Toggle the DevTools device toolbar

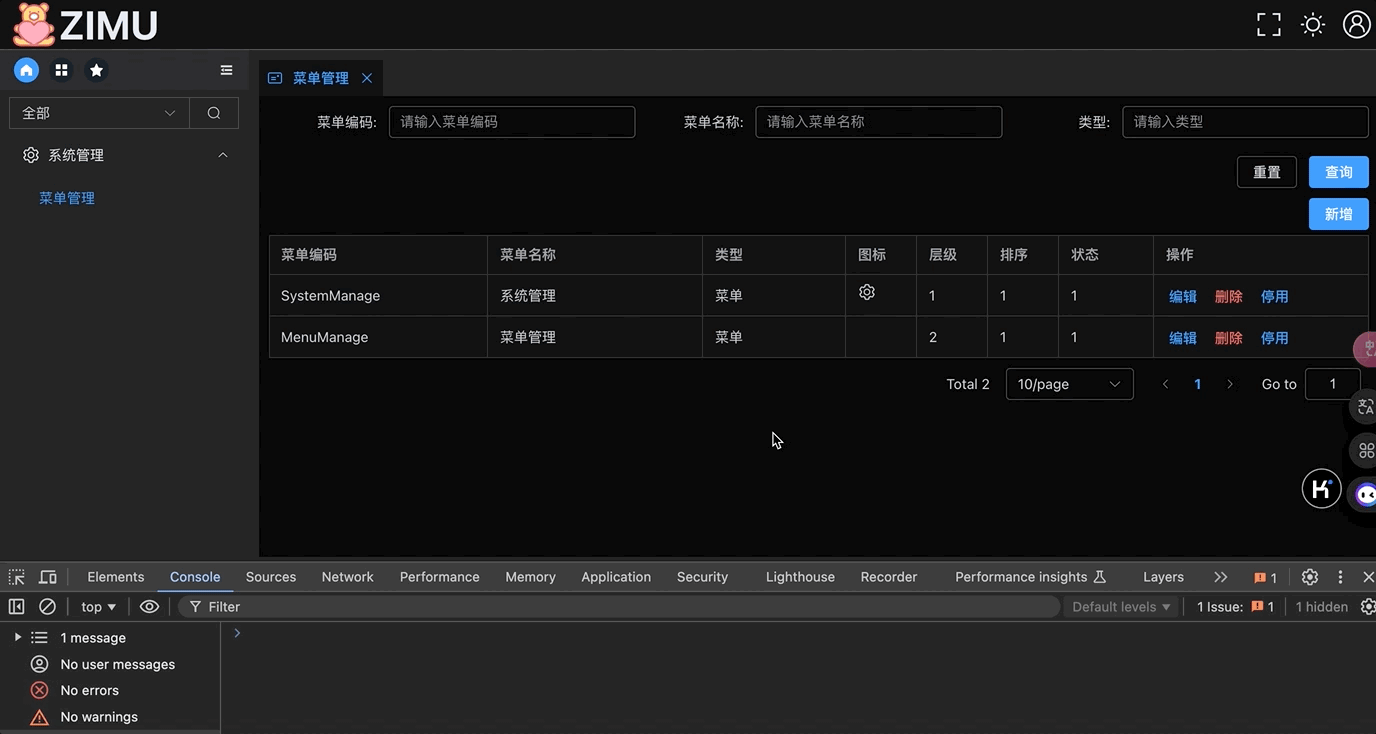(47, 577)
